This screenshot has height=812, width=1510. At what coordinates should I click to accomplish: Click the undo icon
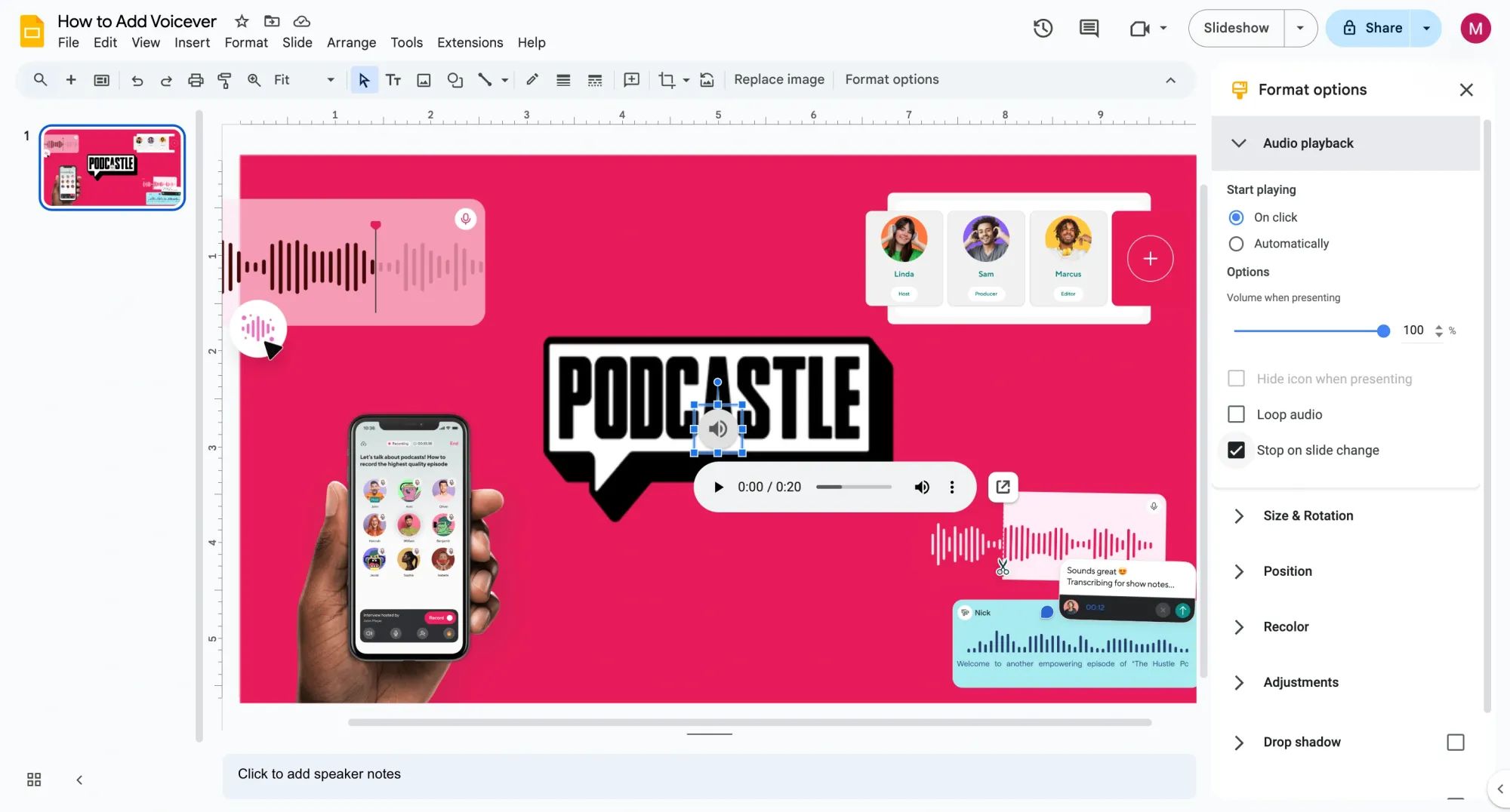(137, 79)
